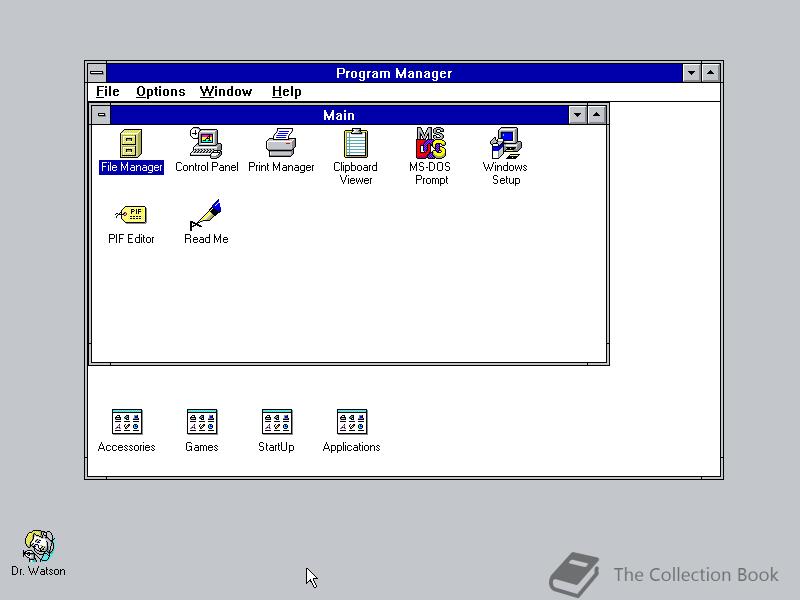Click the Accessories label text
Image resolution: width=800 pixels, height=600 pixels.
(x=127, y=447)
